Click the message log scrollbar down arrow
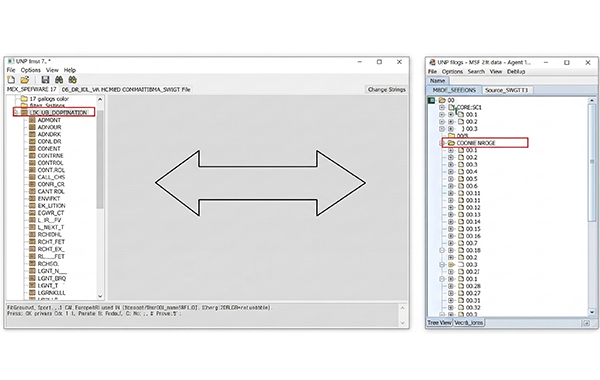The height and width of the screenshot is (380, 600). (402, 323)
